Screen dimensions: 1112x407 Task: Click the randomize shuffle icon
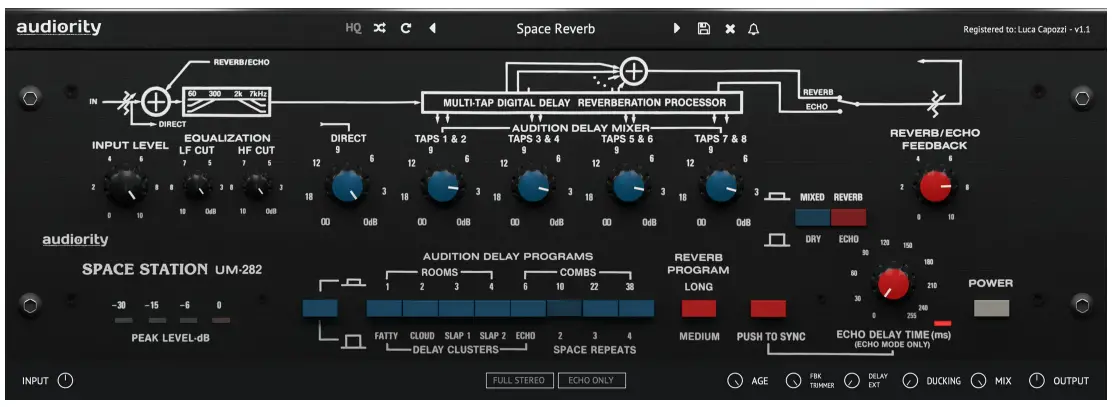tap(379, 28)
